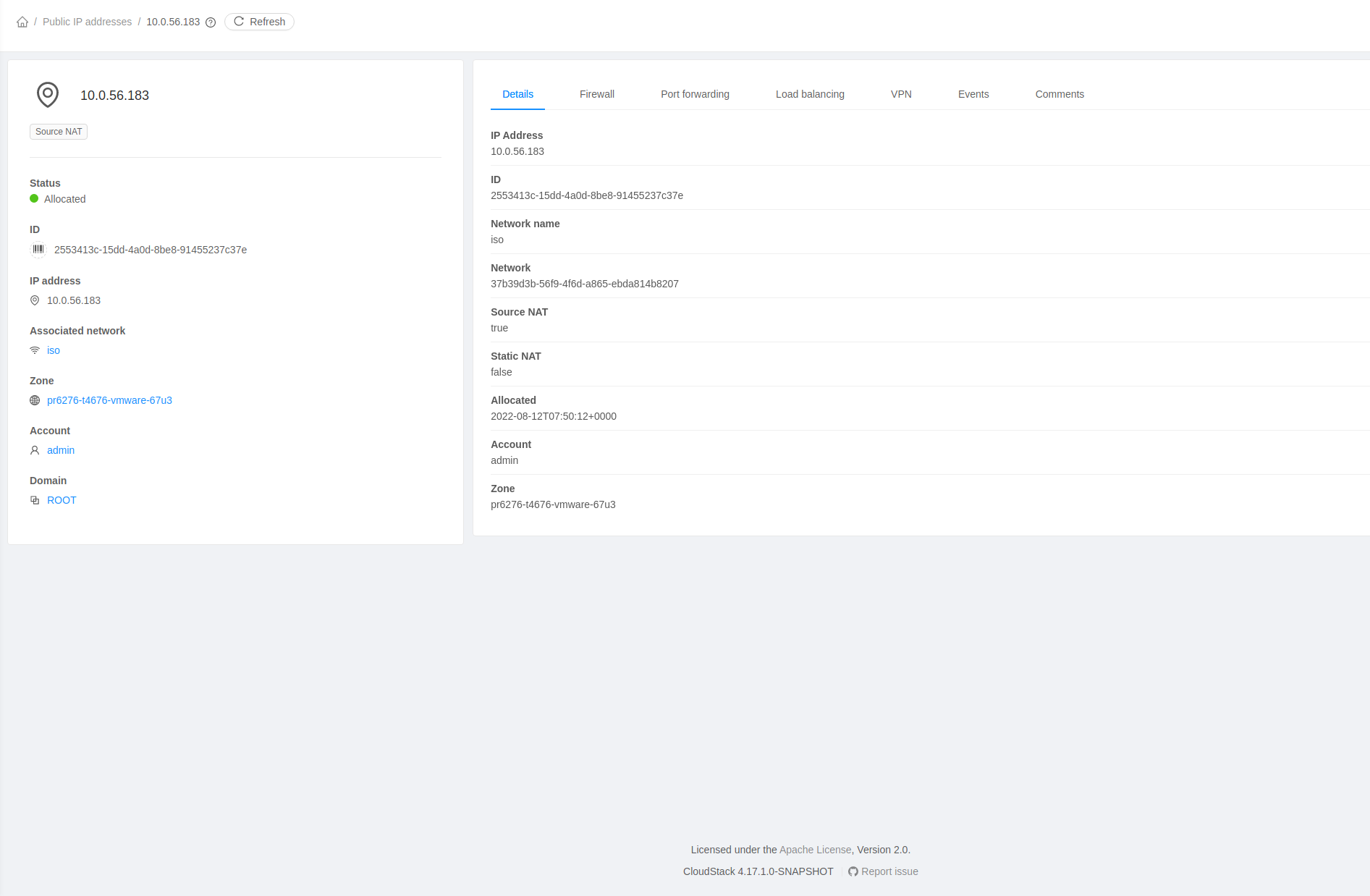The image size is (1370, 896).
Task: Switch to the Firewall tab
Action: click(x=596, y=94)
